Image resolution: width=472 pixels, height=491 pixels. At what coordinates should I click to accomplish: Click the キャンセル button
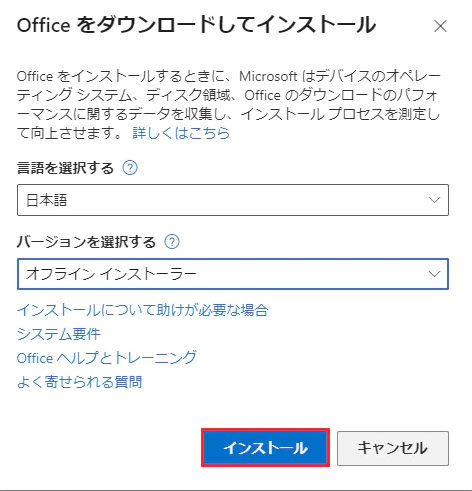click(393, 448)
